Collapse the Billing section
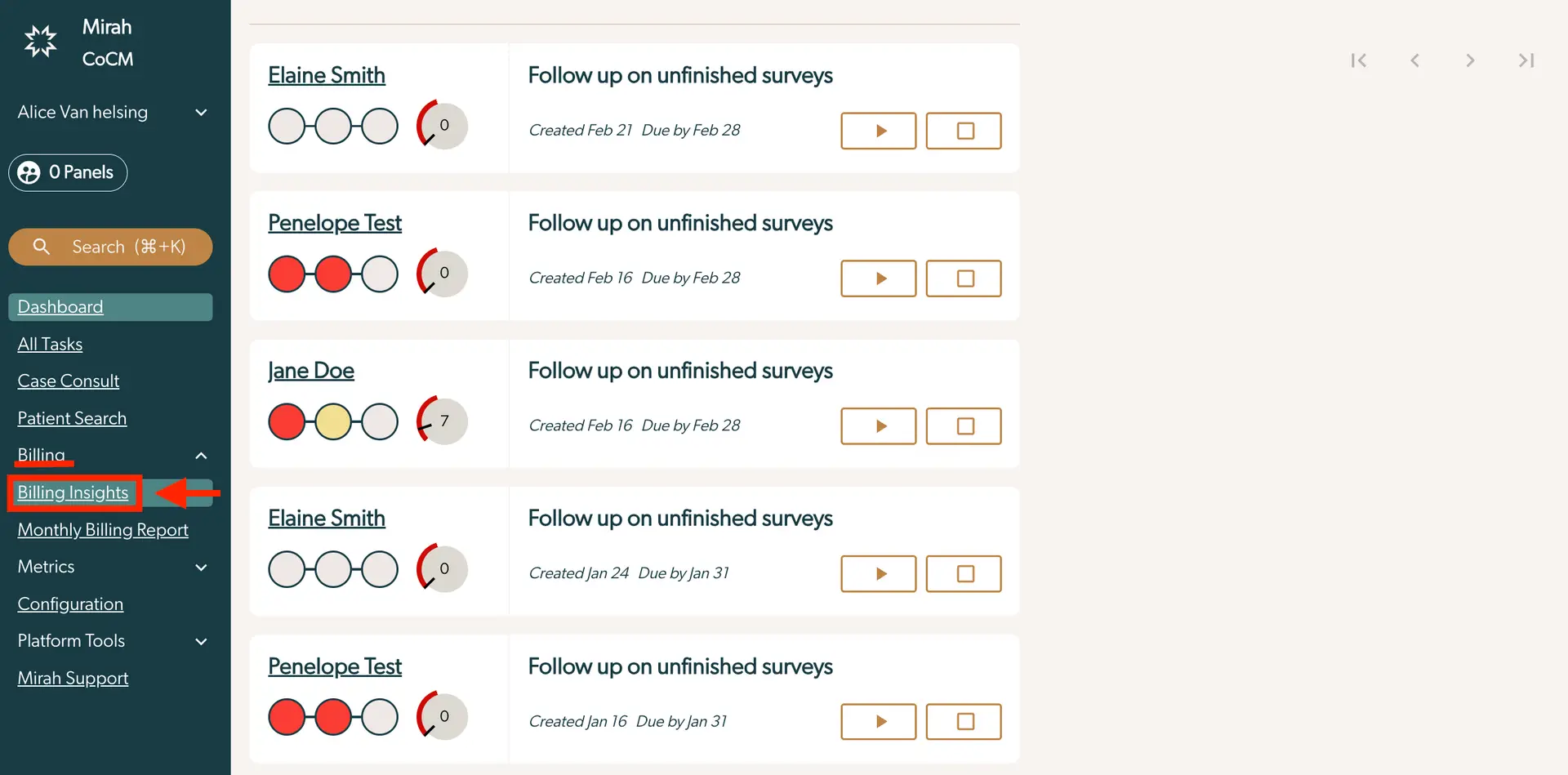The height and width of the screenshot is (775, 1568). [x=201, y=455]
